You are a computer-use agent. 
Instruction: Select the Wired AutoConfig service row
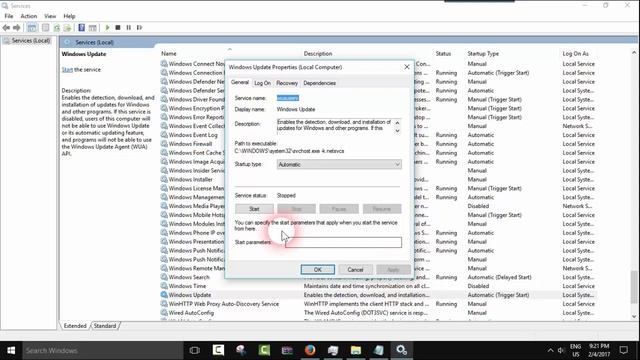coord(378,313)
